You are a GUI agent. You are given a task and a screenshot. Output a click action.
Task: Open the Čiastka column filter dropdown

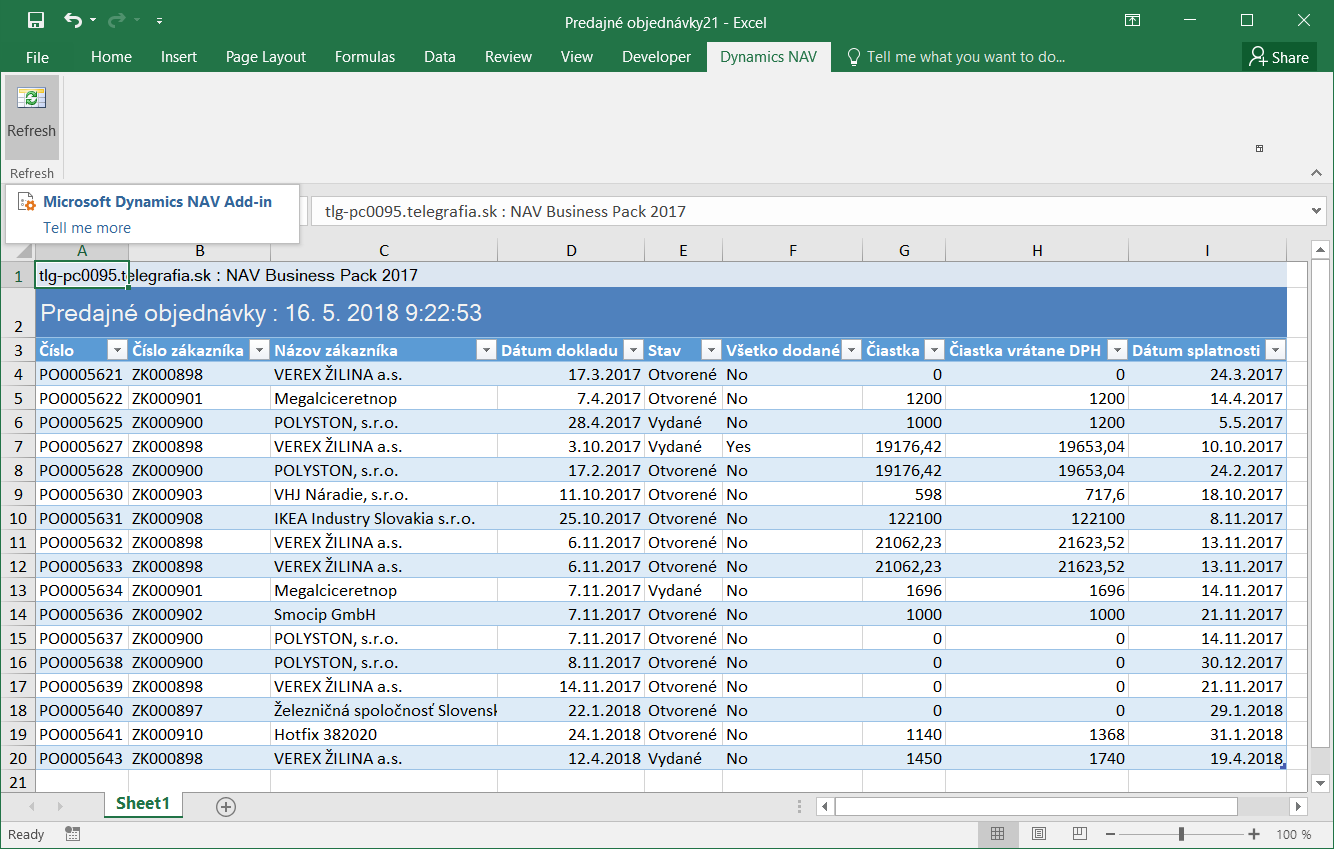click(934, 350)
